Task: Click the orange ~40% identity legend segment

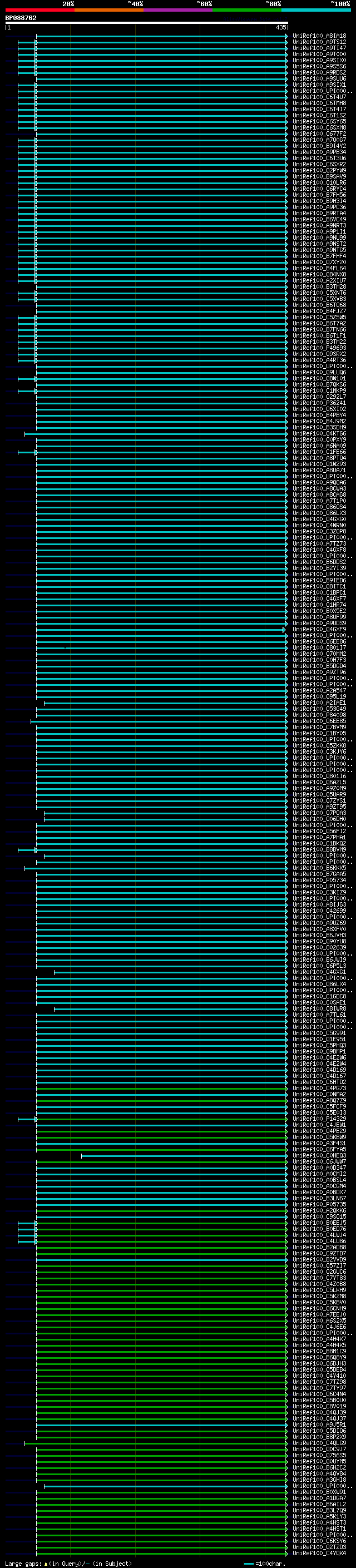Action: 109,10
